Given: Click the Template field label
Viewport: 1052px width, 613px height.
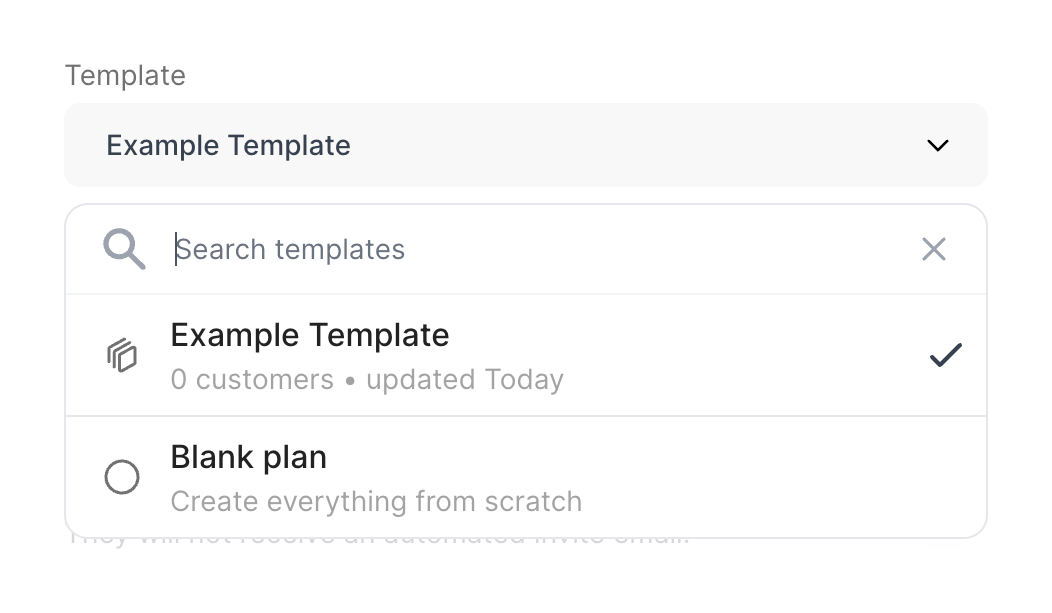Looking at the screenshot, I should click(125, 76).
